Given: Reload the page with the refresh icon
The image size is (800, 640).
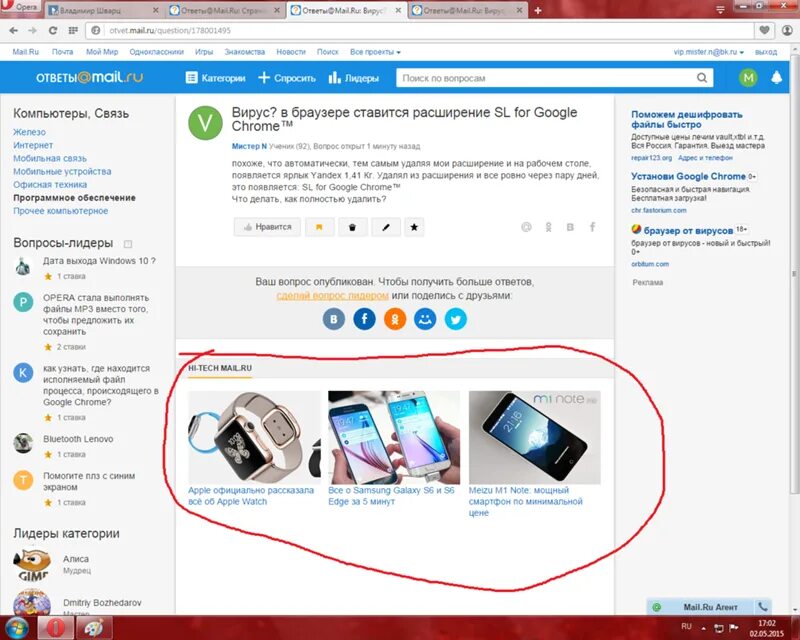Looking at the screenshot, I should click(x=53, y=31).
